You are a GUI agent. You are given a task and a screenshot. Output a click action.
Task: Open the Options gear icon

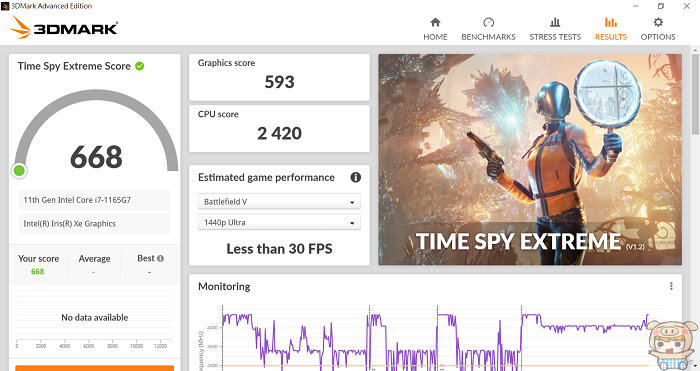[x=658, y=22]
